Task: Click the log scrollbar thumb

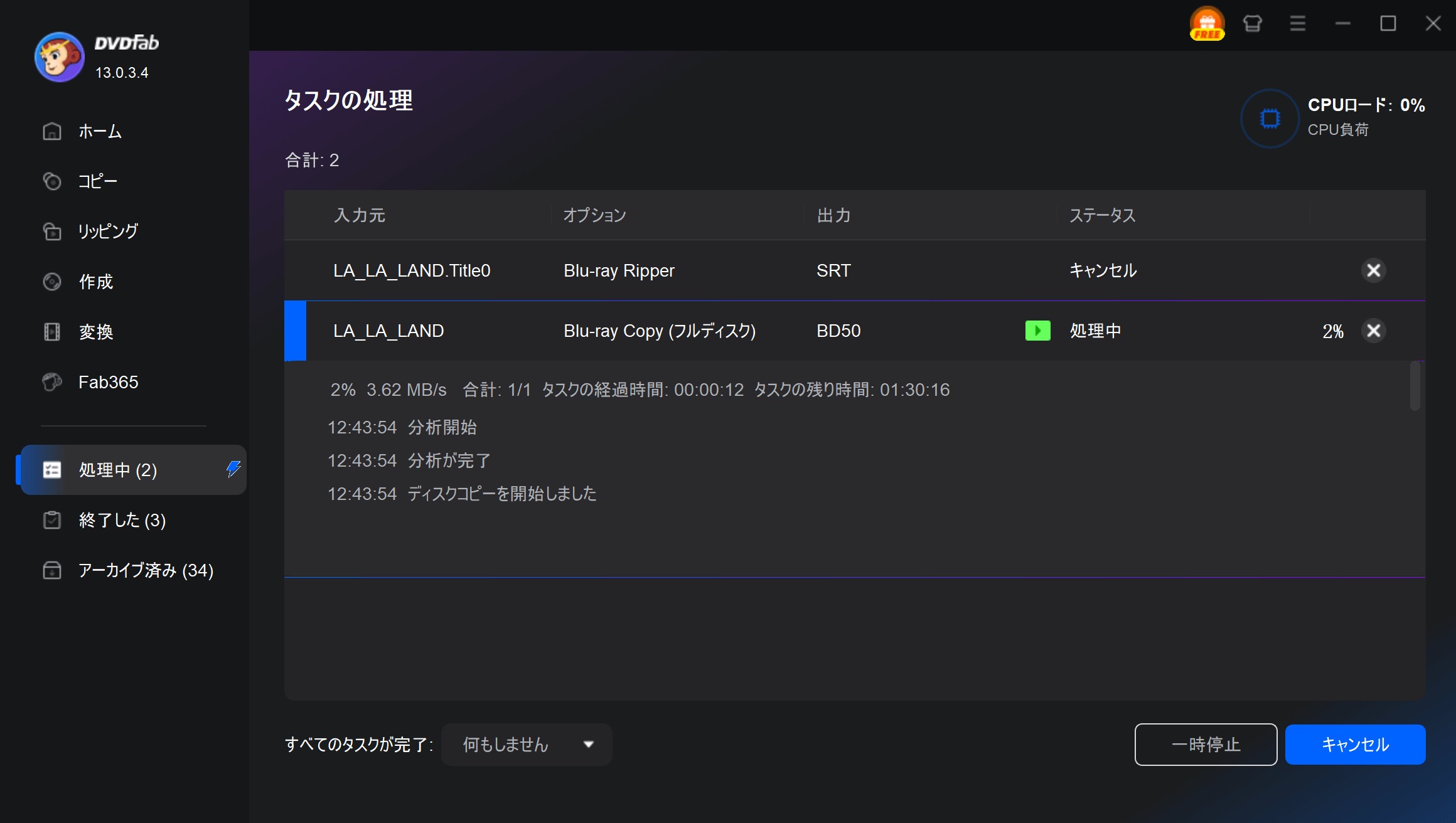Action: (x=1415, y=386)
